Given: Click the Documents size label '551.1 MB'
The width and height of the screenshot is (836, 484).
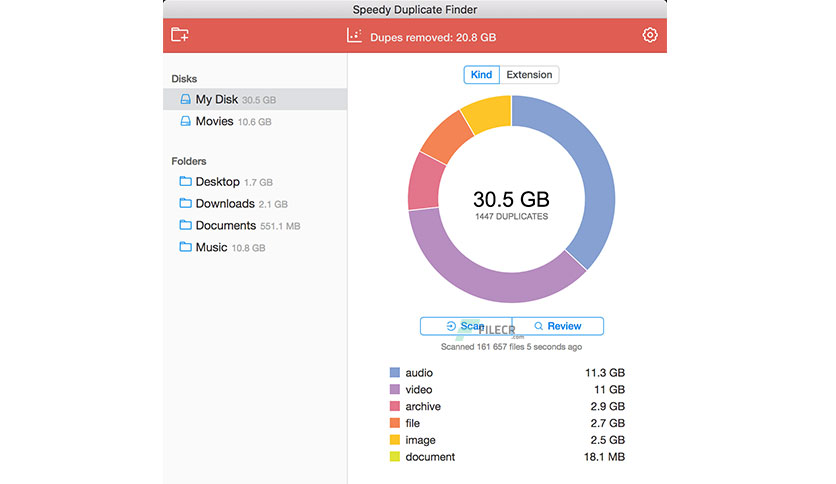Looking at the screenshot, I should [x=280, y=226].
